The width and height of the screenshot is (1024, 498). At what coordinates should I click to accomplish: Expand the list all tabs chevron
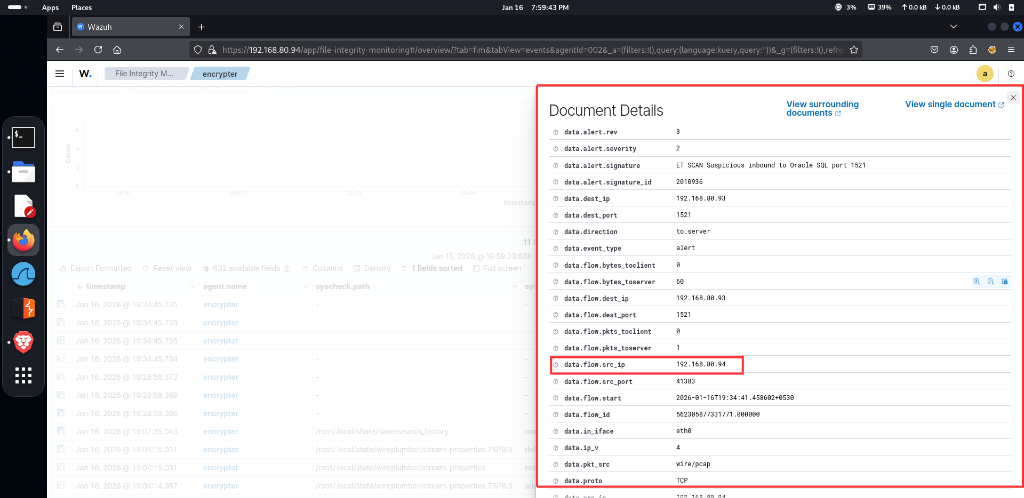tap(953, 27)
